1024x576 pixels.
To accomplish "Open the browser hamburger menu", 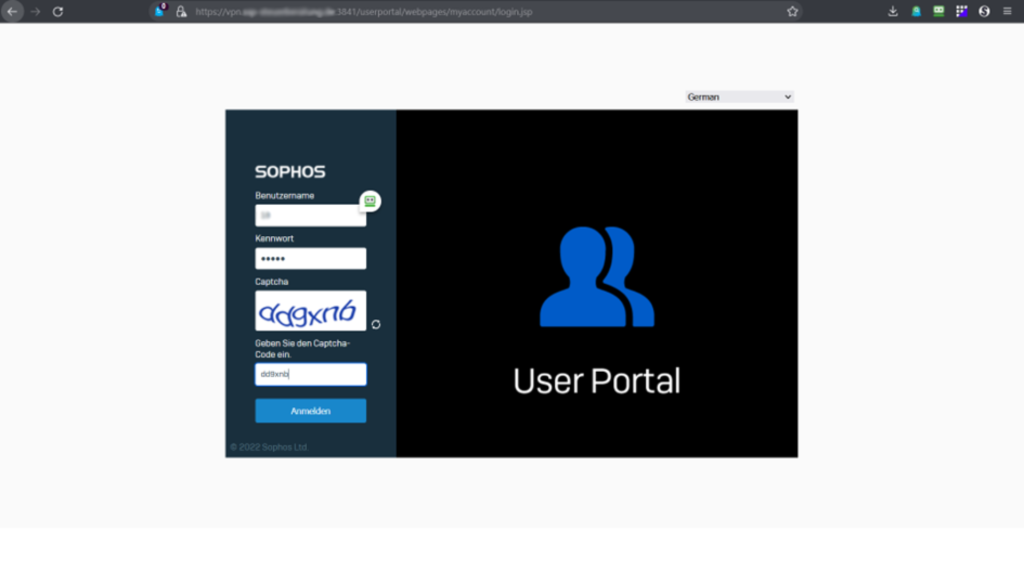I will [x=1007, y=12].
